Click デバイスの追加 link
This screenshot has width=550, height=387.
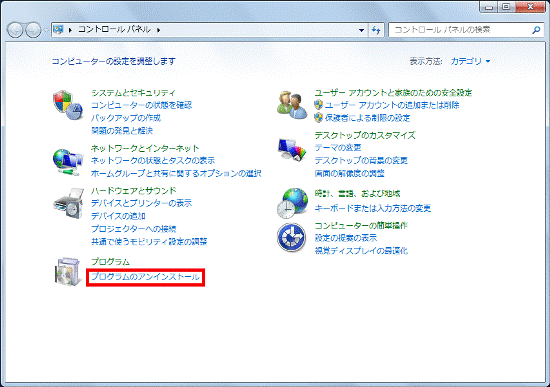click(x=118, y=216)
